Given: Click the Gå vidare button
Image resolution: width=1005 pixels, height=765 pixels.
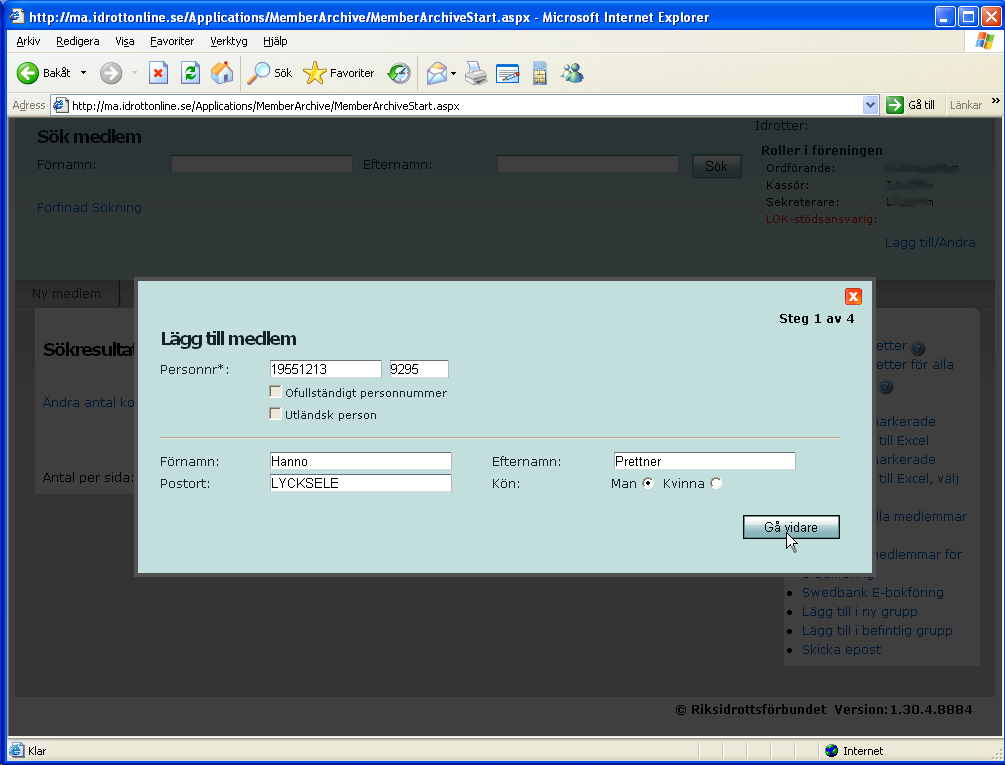Looking at the screenshot, I should point(791,527).
